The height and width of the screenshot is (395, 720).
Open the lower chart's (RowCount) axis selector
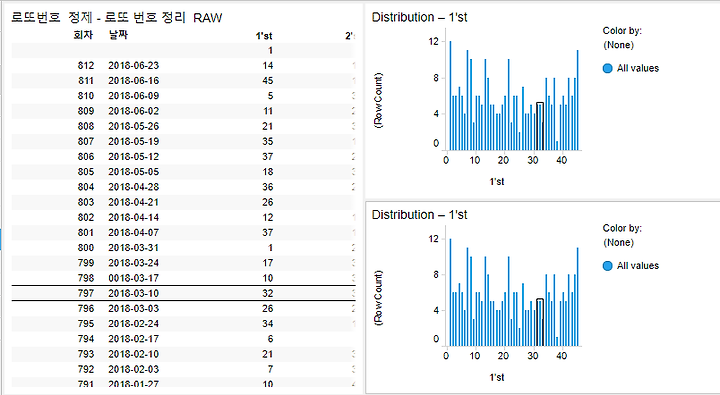click(379, 298)
